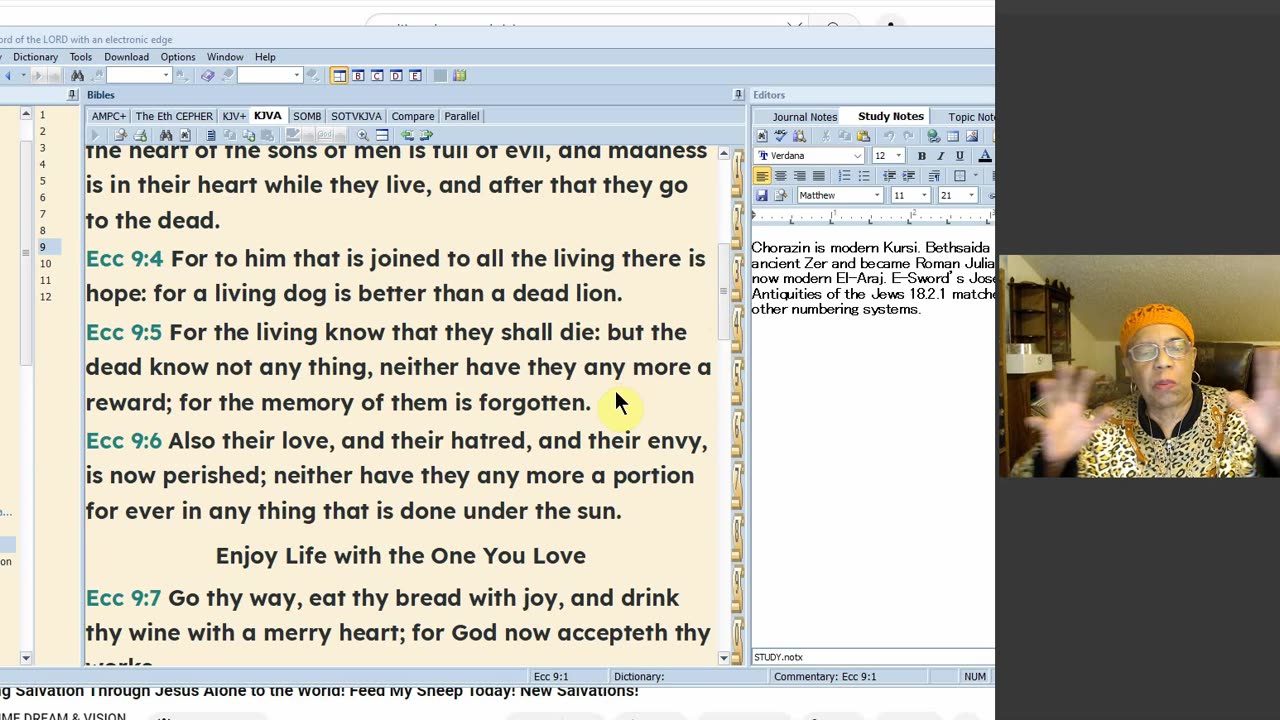The image size is (1280, 720).
Task: Switch to Editor layout E icon
Action: [415, 76]
